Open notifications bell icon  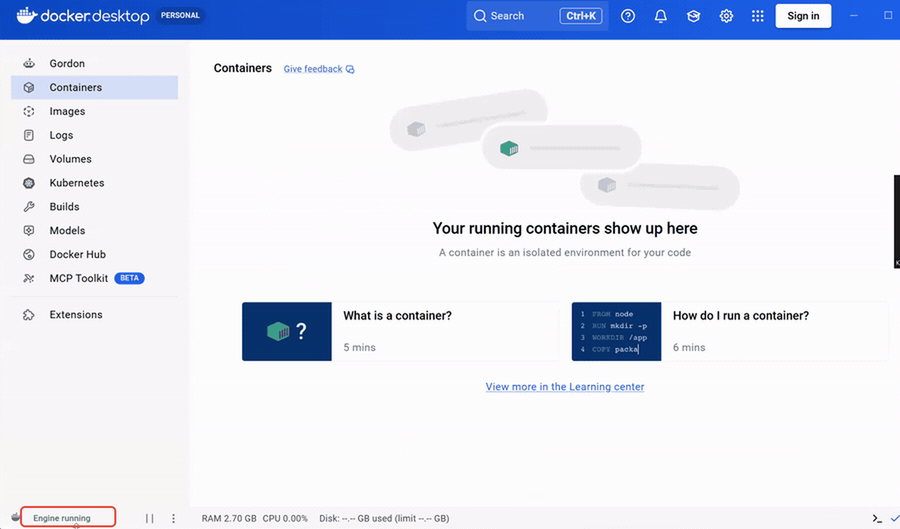tap(661, 16)
